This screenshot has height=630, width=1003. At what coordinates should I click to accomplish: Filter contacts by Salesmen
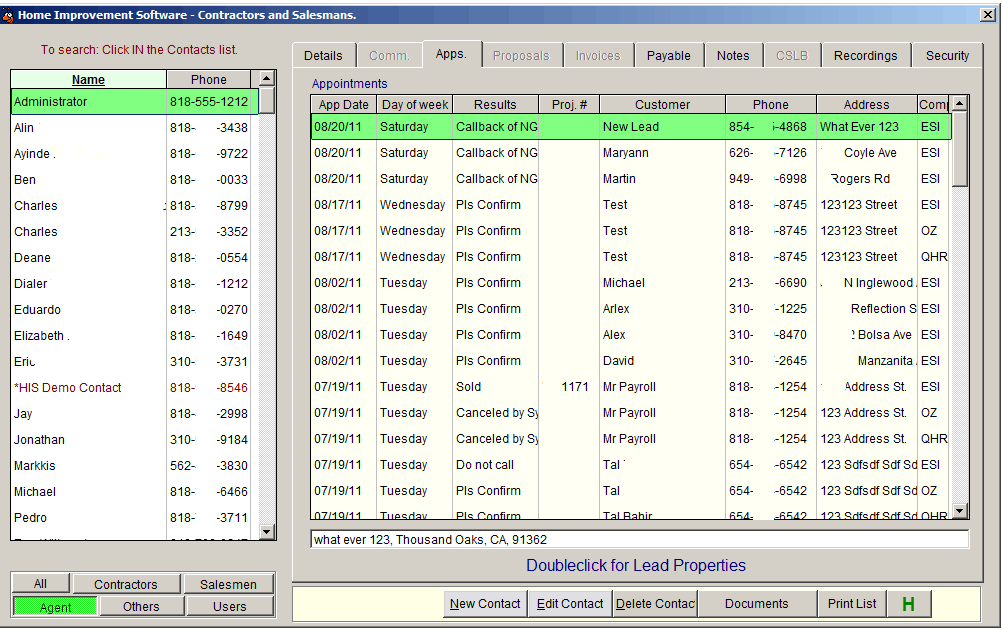click(228, 584)
